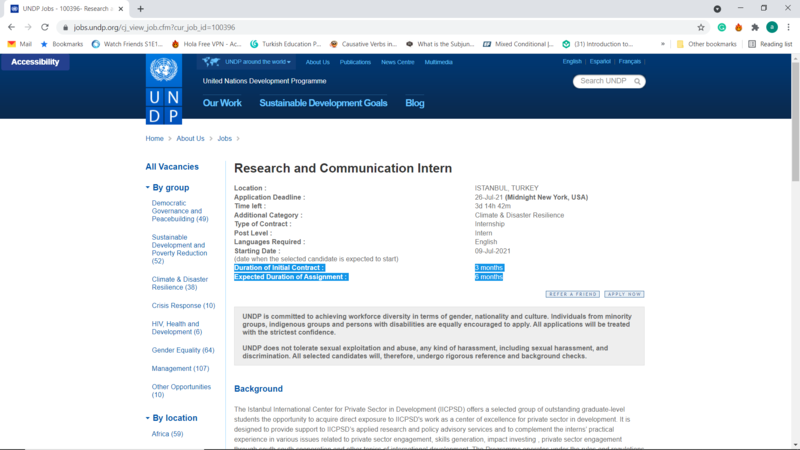This screenshot has height=450, width=800.
Task: Open Climate & Disaster Resilience vacancies
Action: click(180, 283)
